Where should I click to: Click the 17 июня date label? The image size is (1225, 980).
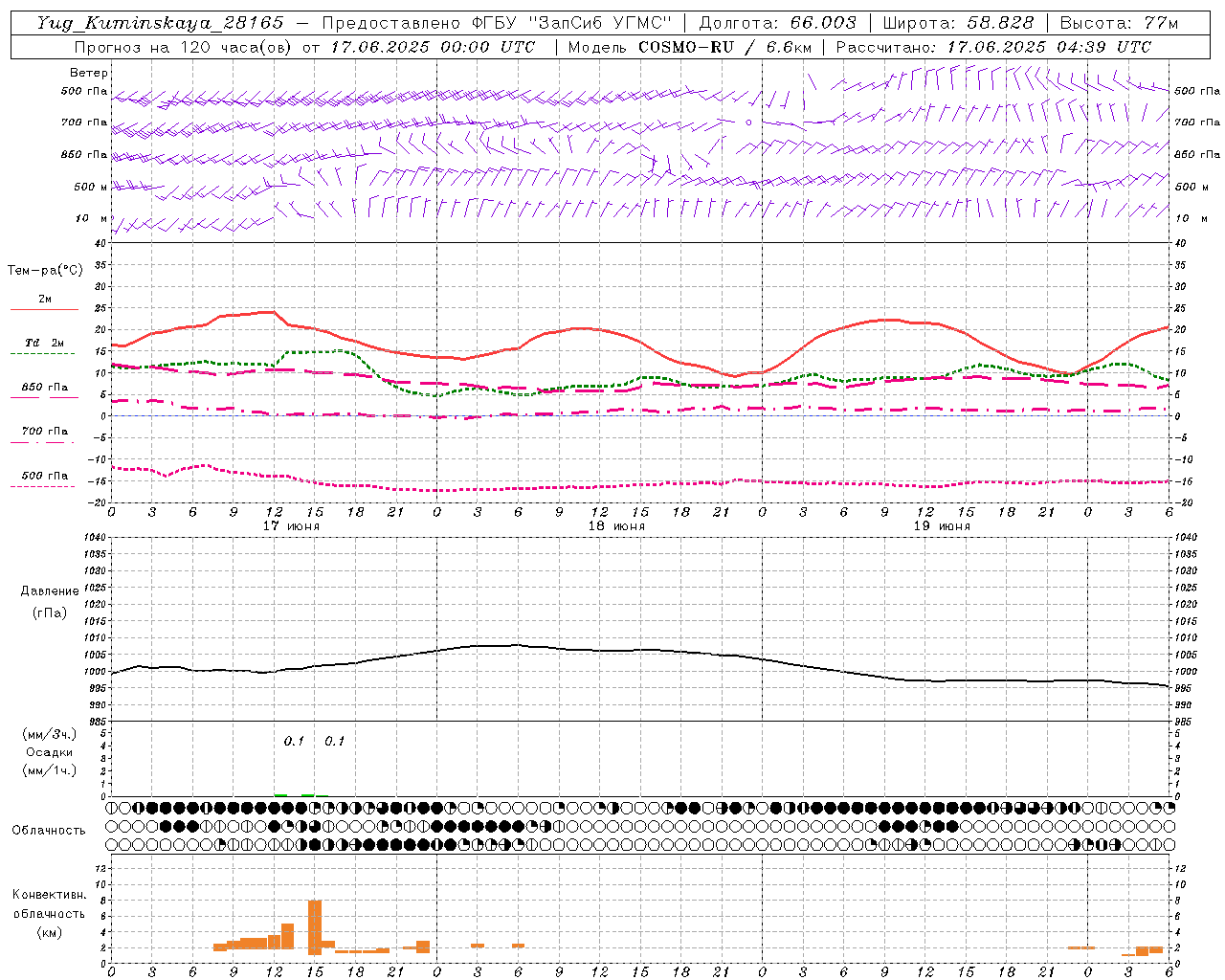point(291,526)
